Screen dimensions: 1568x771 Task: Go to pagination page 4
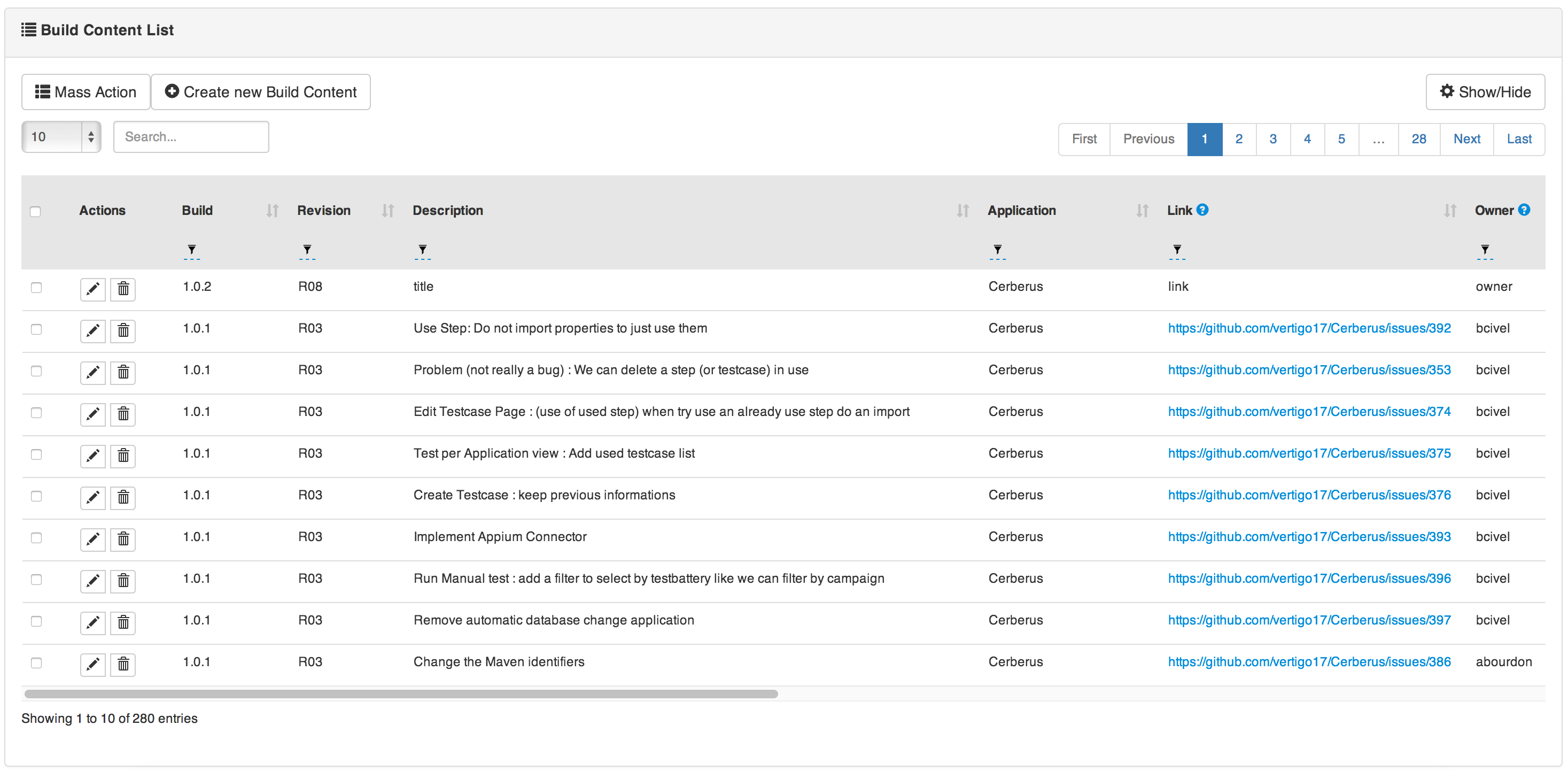click(1307, 140)
